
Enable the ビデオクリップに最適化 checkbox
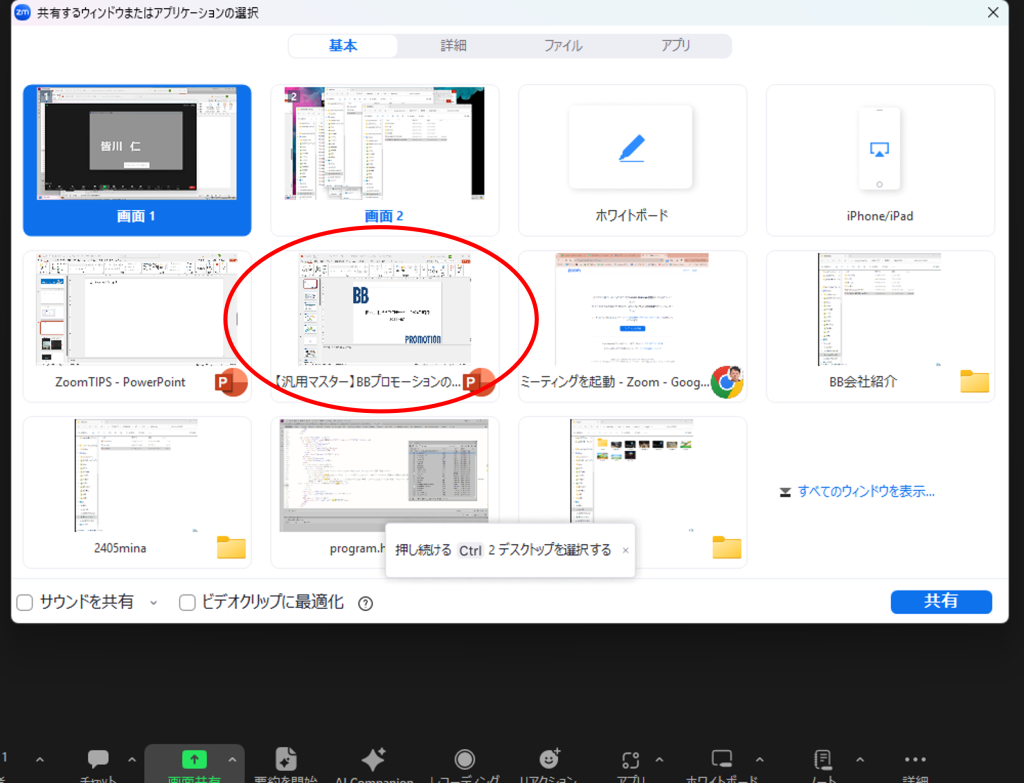[x=187, y=602]
